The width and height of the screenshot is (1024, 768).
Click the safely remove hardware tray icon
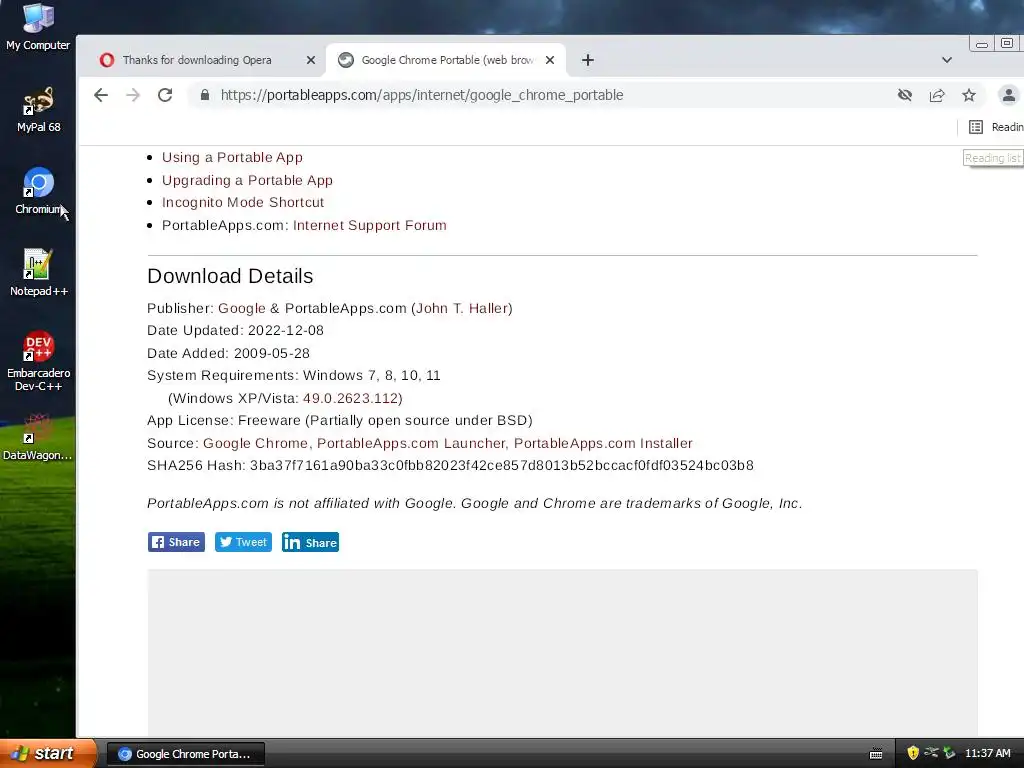point(949,754)
